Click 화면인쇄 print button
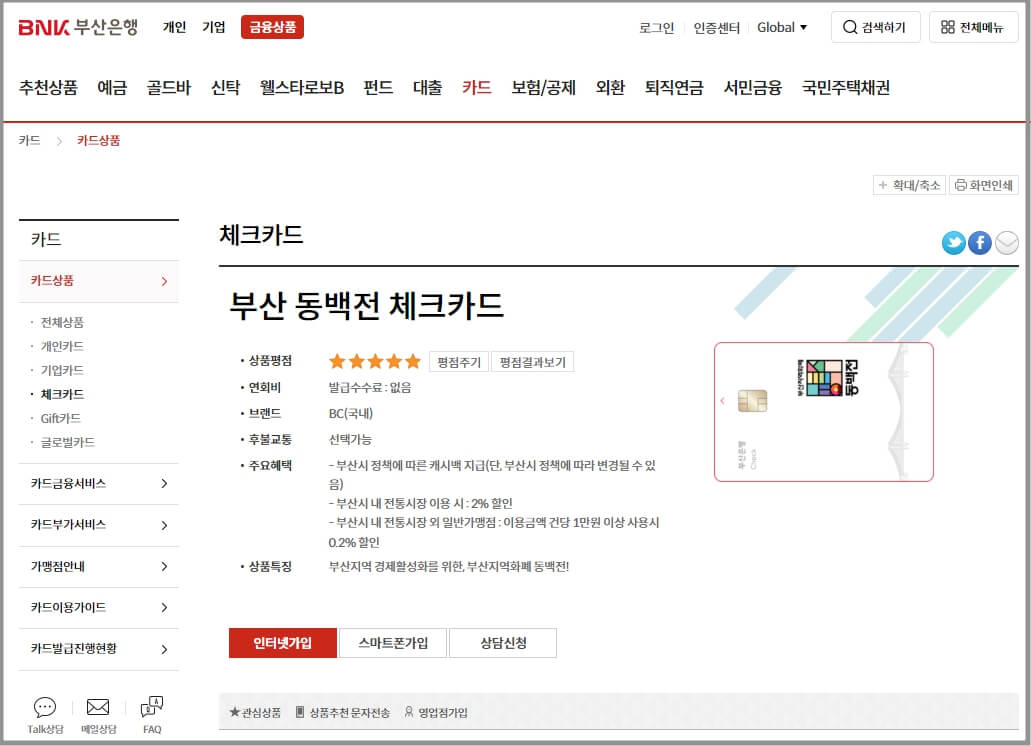This screenshot has height=746, width=1031. (x=984, y=185)
